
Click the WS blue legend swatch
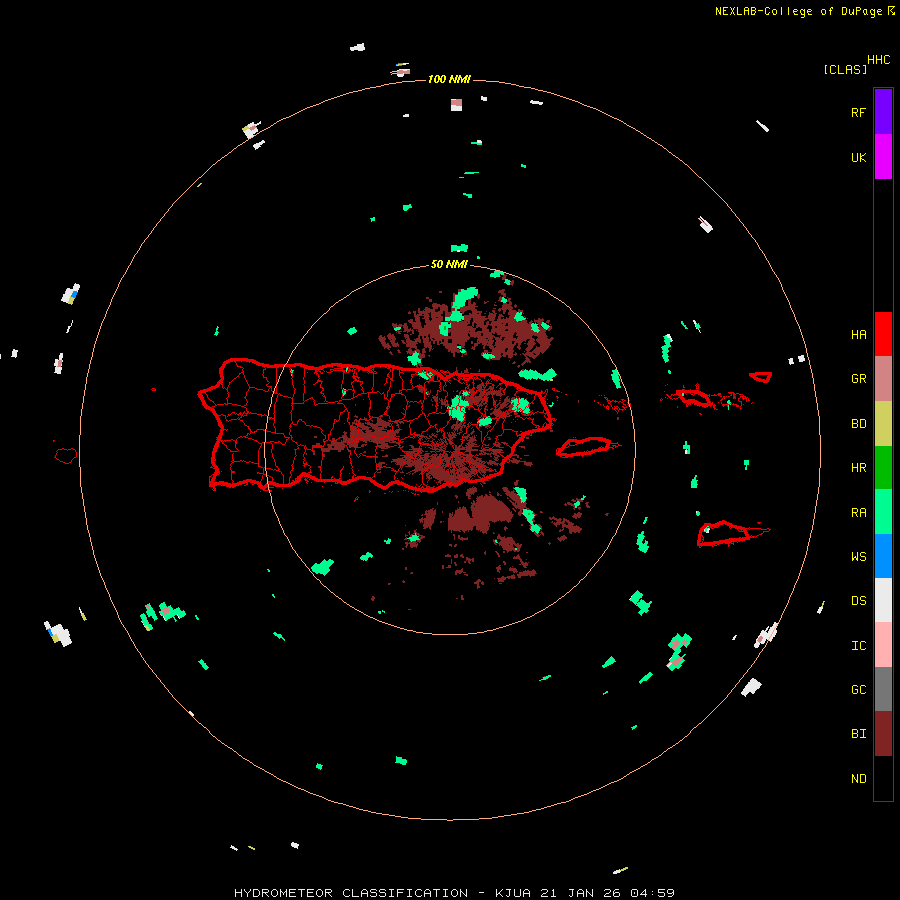coord(883,556)
